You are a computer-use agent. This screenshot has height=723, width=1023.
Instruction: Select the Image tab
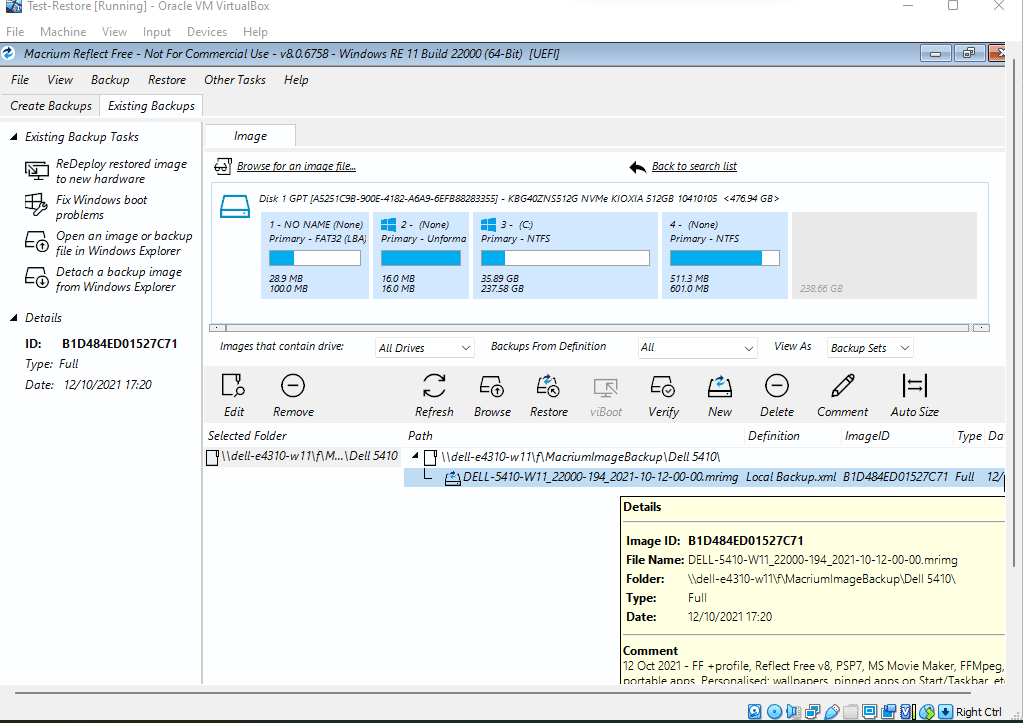[251, 136]
